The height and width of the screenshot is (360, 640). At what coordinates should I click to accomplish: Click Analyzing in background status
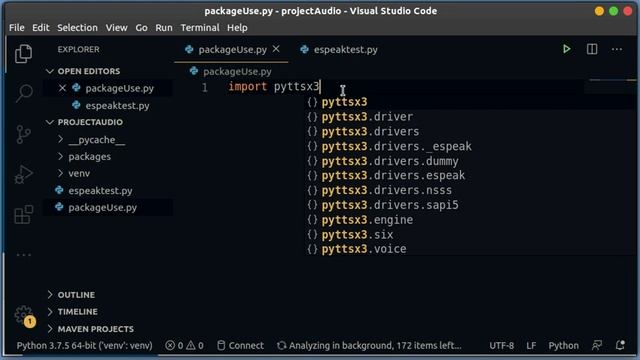point(369,345)
